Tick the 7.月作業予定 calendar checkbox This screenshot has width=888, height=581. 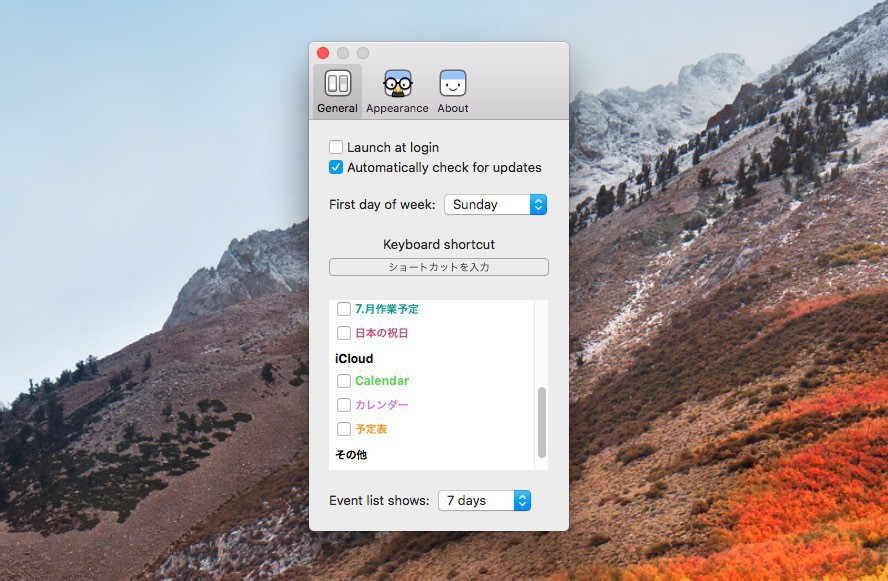(344, 309)
